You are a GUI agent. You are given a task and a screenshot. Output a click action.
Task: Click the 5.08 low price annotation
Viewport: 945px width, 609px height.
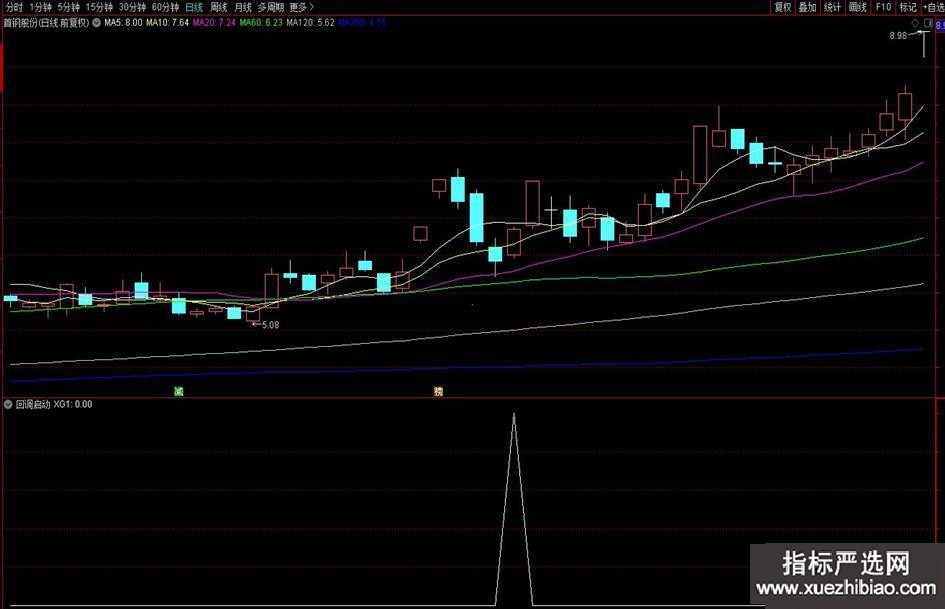[x=271, y=325]
